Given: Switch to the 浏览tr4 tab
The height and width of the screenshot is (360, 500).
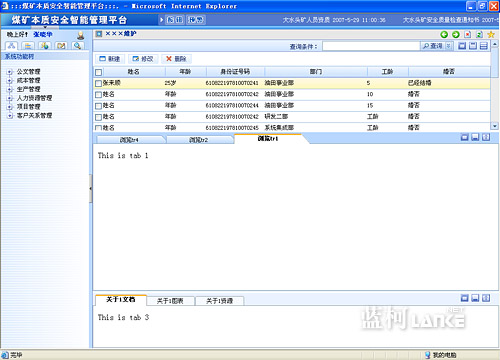Looking at the screenshot, I should (x=129, y=140).
